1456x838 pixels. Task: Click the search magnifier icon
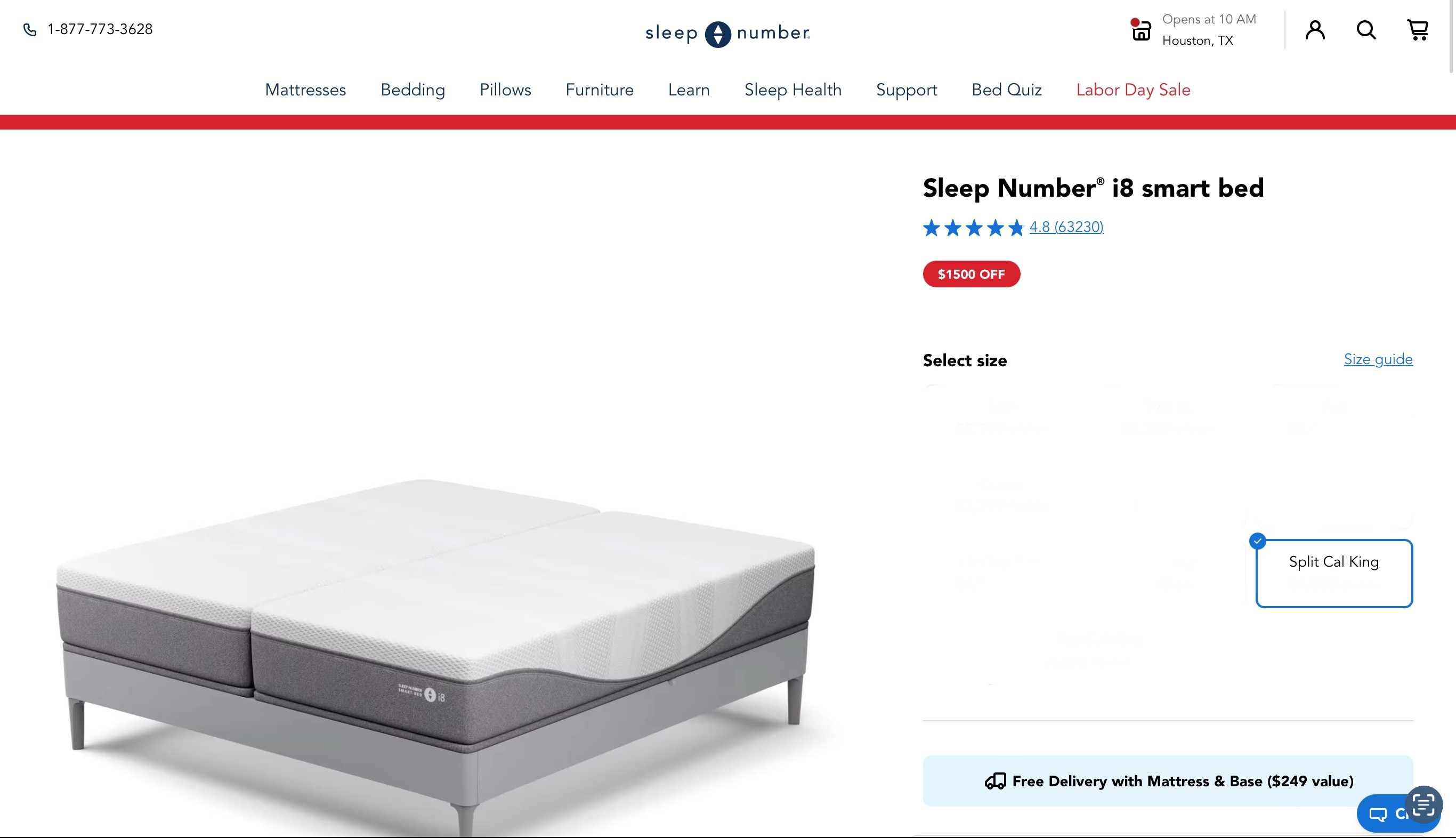pyautogui.click(x=1366, y=29)
